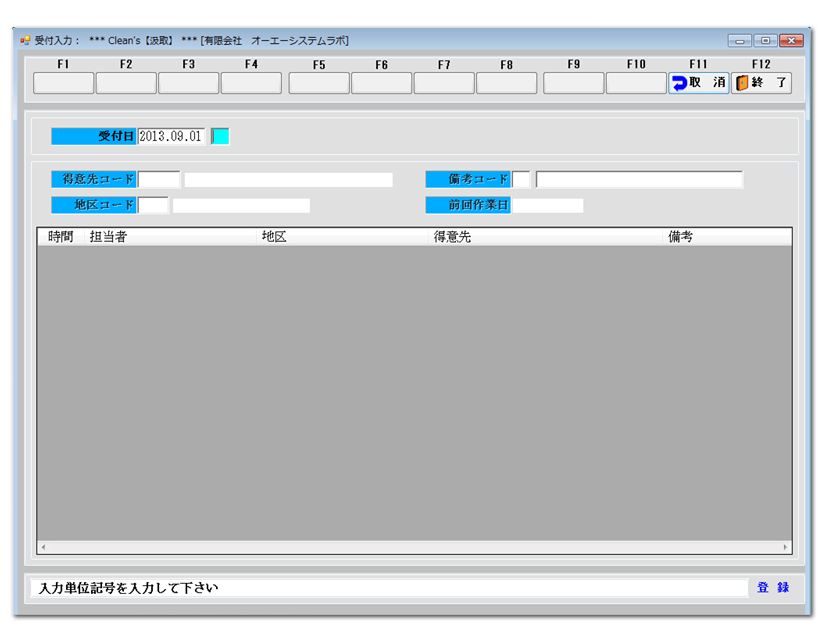This screenshot has width=820, height=640.
Task: Click the status message 入力単位記号を入力して下さい
Action: [129, 588]
